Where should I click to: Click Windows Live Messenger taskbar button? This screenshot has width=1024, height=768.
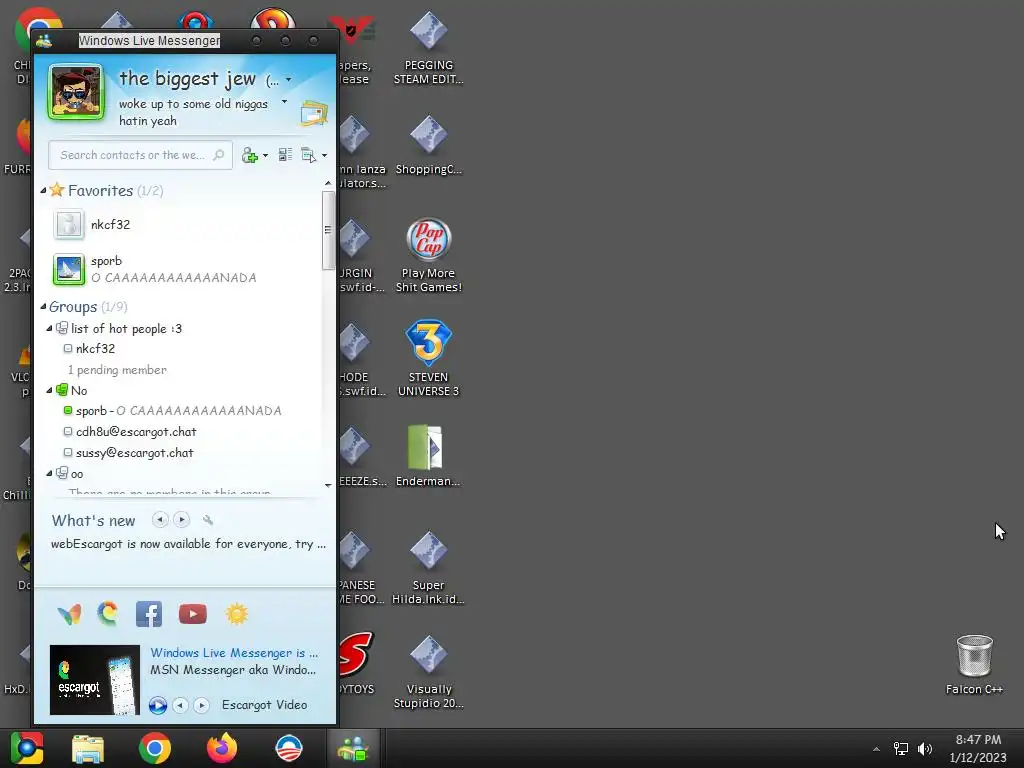click(x=353, y=748)
